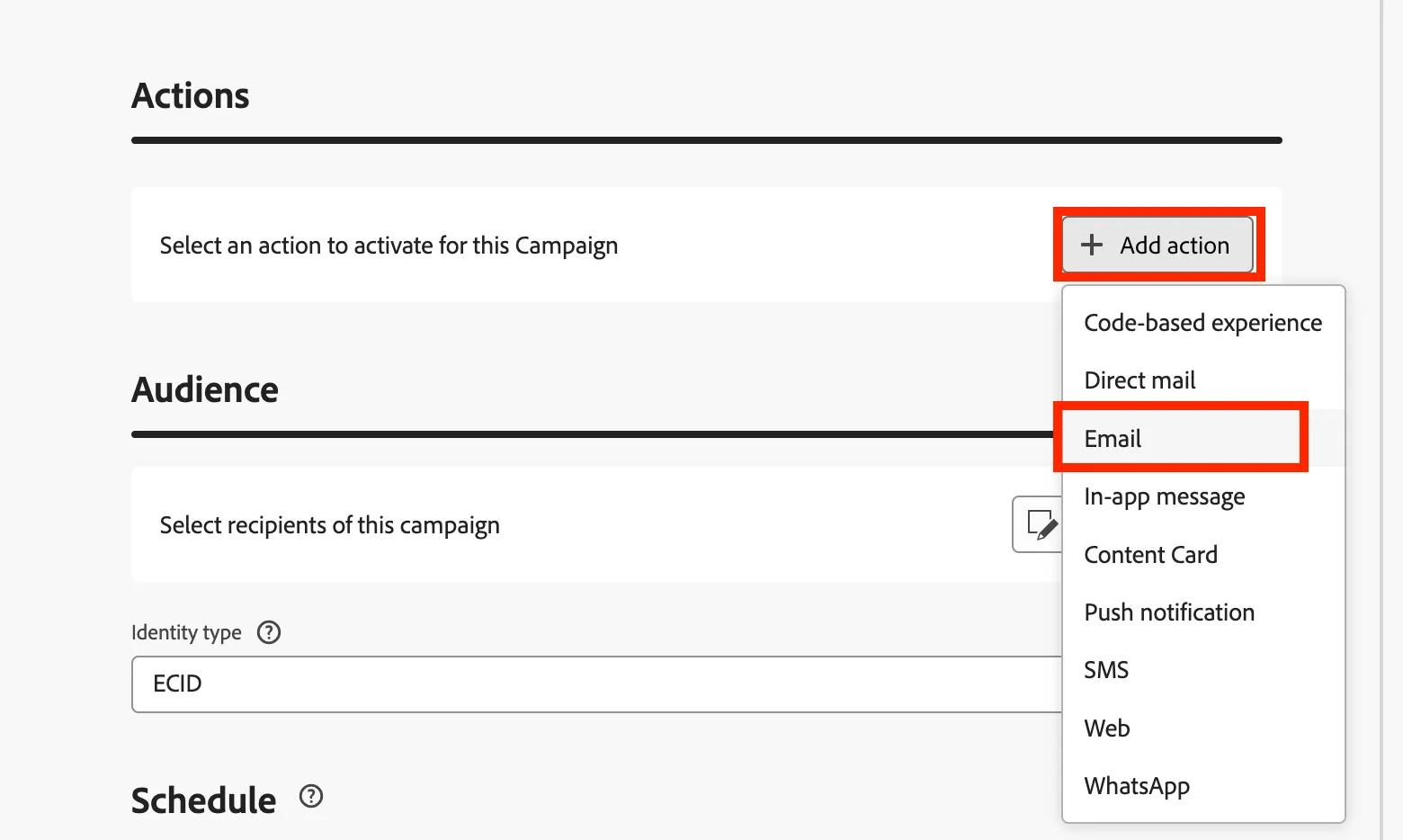This screenshot has width=1403, height=840.
Task: Pick SMS from the action dropdown
Action: [x=1203, y=670]
